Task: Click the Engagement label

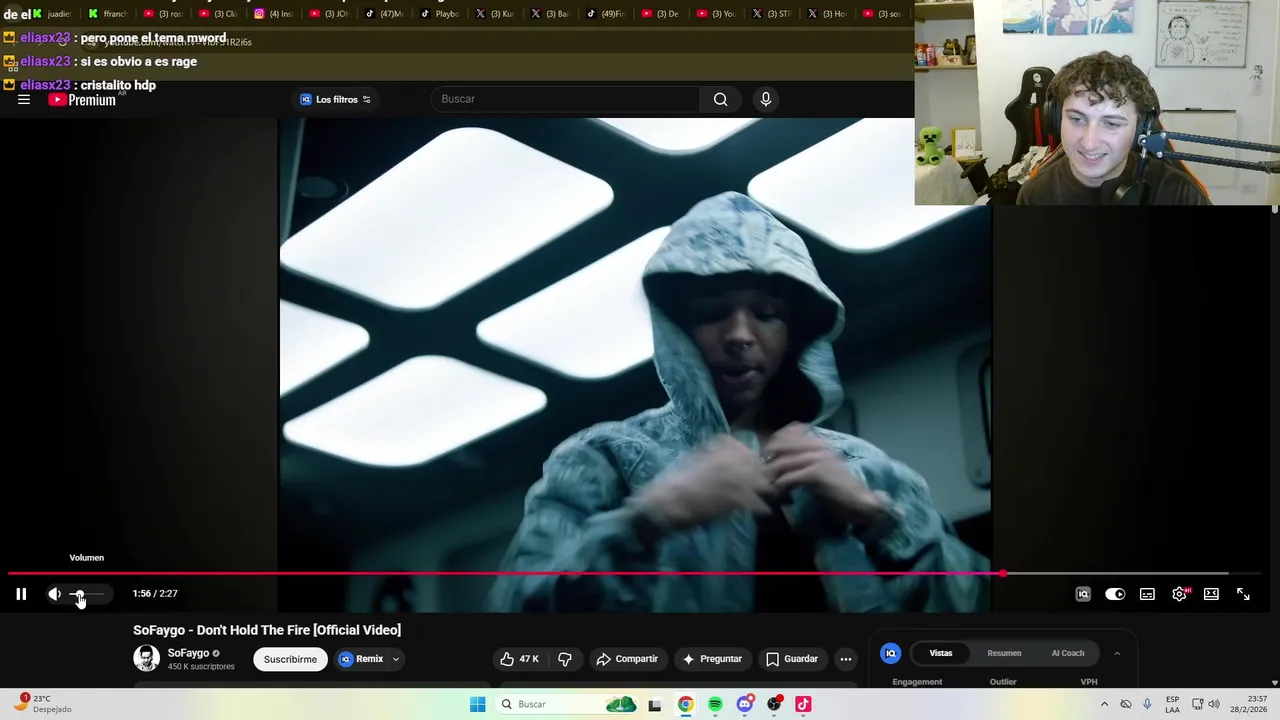Action: tap(917, 682)
